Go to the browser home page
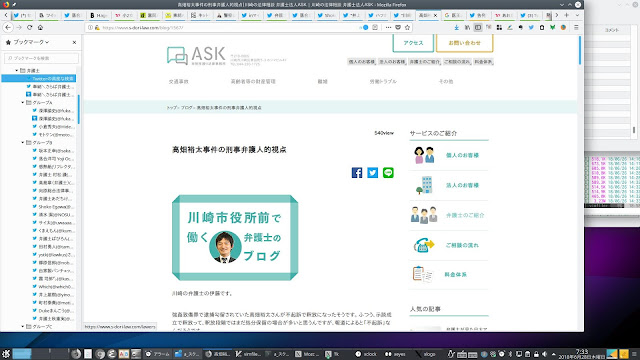This screenshot has height=360, width=640. click(40, 27)
